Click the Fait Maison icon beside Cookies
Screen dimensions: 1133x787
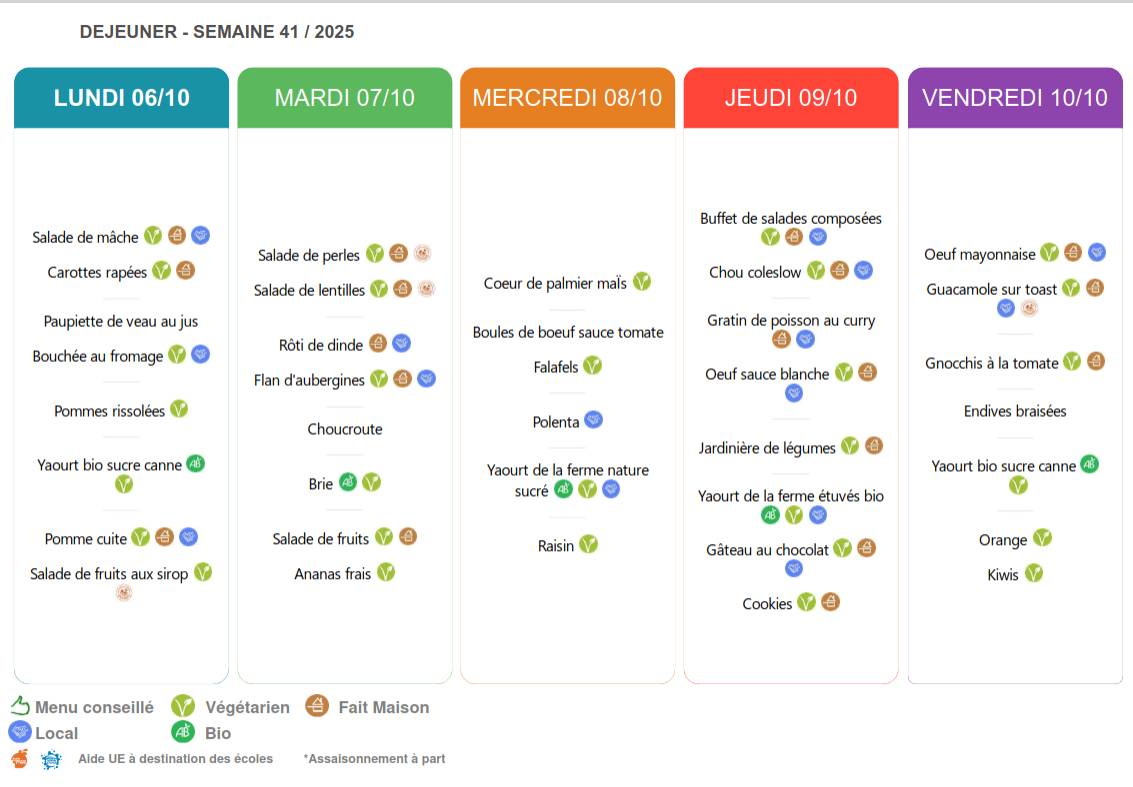(x=830, y=602)
